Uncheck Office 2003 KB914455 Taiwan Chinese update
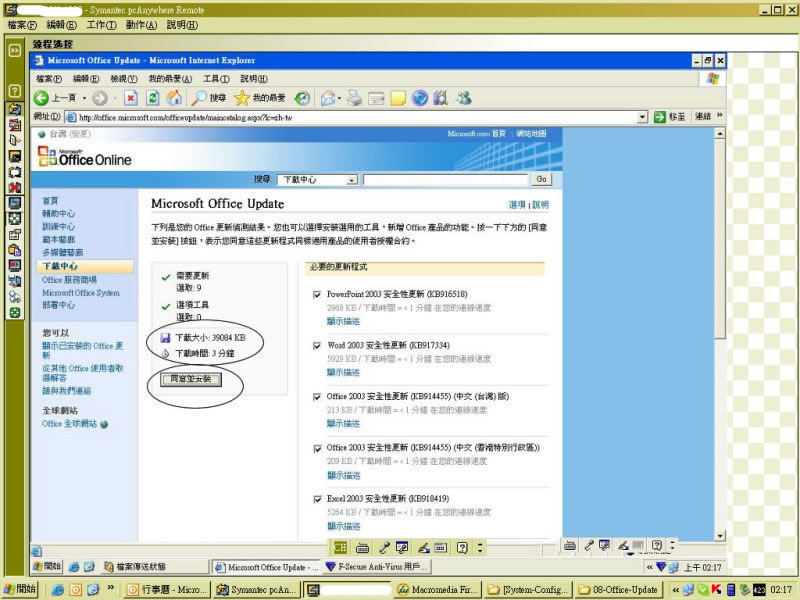Viewport: 800px width, 600px height. pos(317,396)
